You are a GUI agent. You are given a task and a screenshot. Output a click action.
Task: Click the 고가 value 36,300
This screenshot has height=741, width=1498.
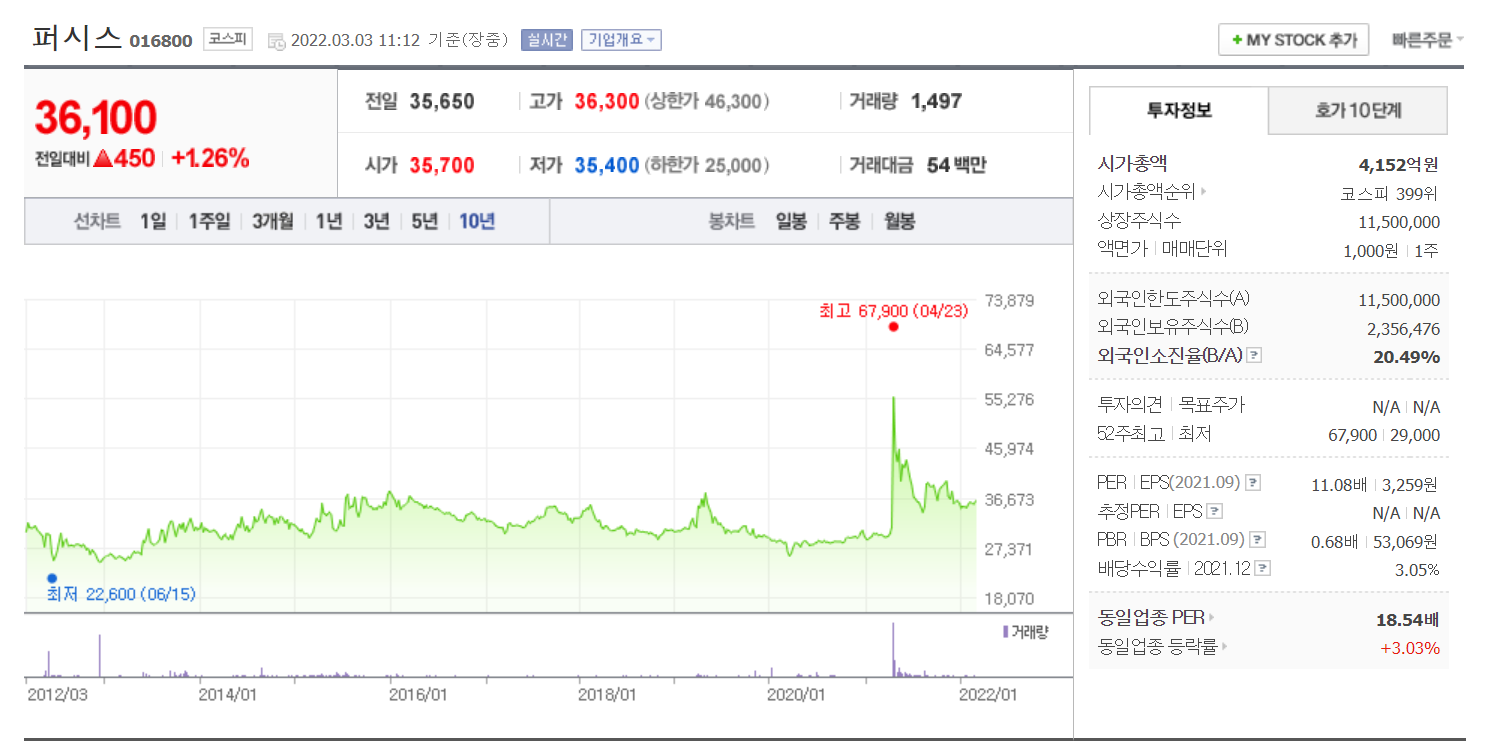(x=607, y=101)
